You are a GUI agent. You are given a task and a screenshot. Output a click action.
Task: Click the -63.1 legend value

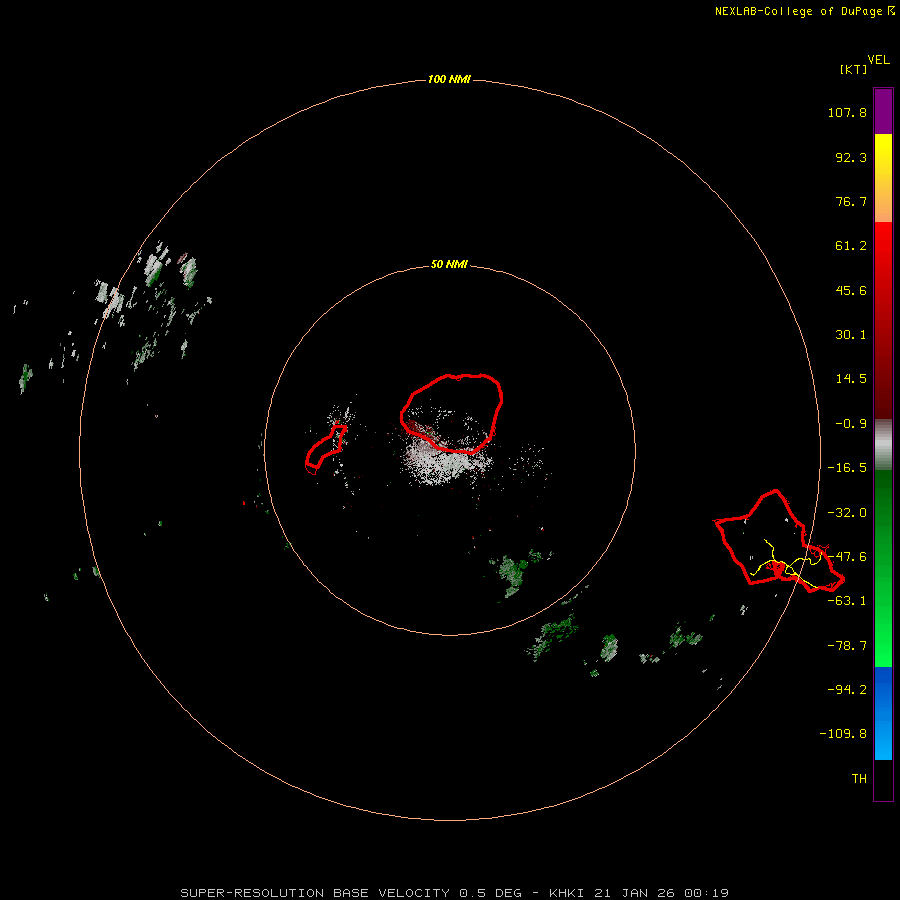click(x=847, y=601)
